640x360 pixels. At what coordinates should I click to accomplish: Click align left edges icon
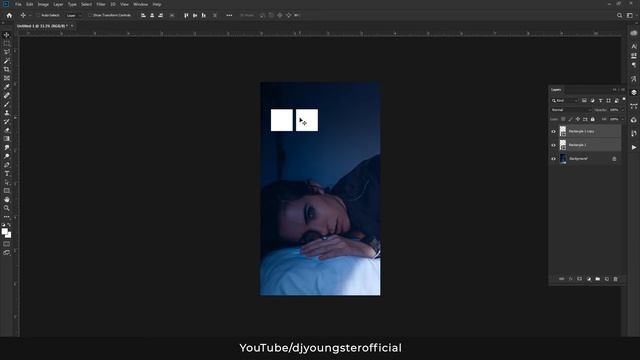coord(143,16)
